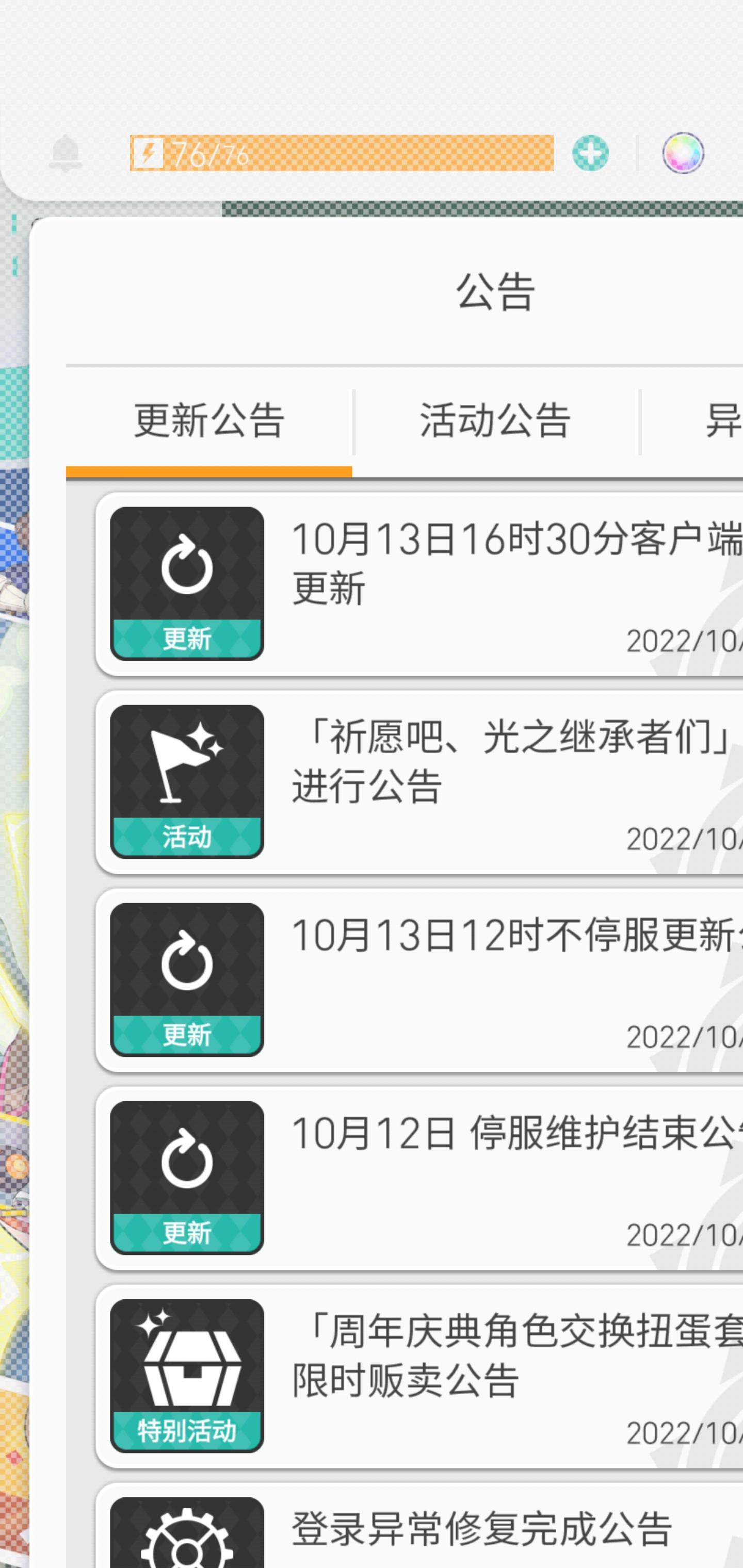Tap the flag 活动 icon thumbnail
Image resolution: width=743 pixels, height=1568 pixels.
187,781
